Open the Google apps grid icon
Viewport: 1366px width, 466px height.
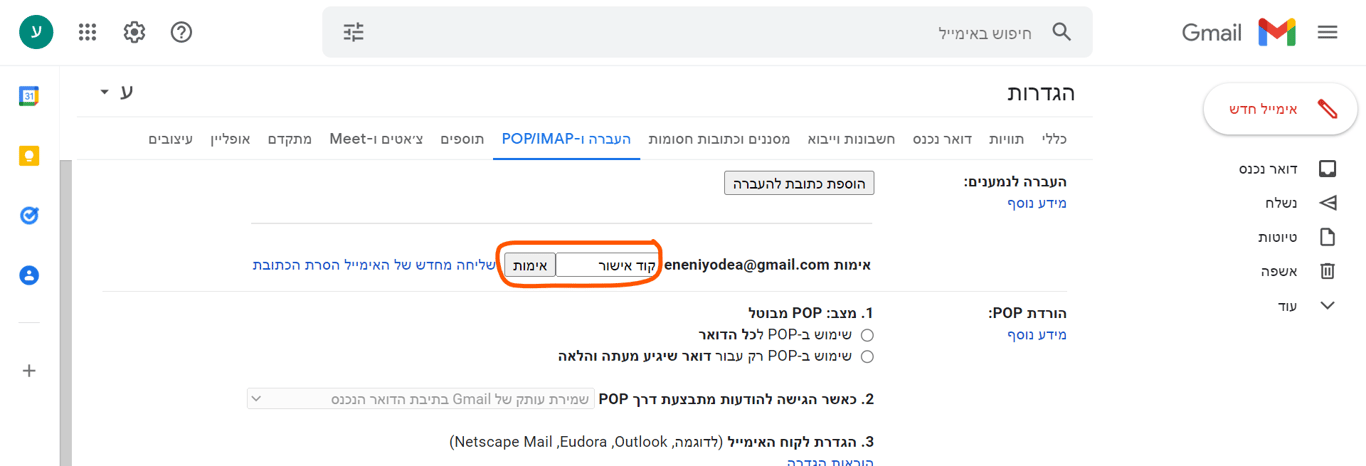[87, 32]
